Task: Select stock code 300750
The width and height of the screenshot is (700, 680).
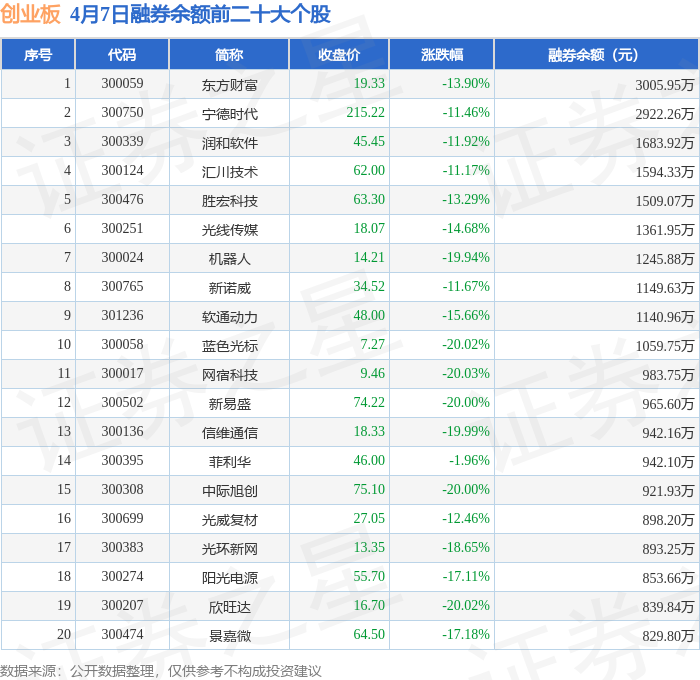Action: (x=122, y=113)
